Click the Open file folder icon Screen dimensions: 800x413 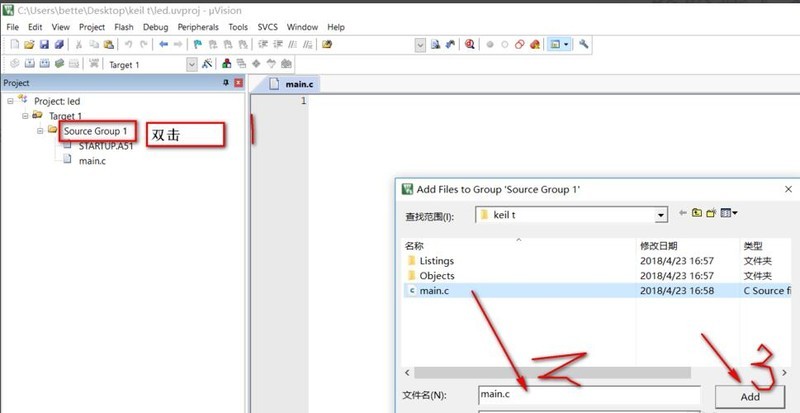click(29, 44)
